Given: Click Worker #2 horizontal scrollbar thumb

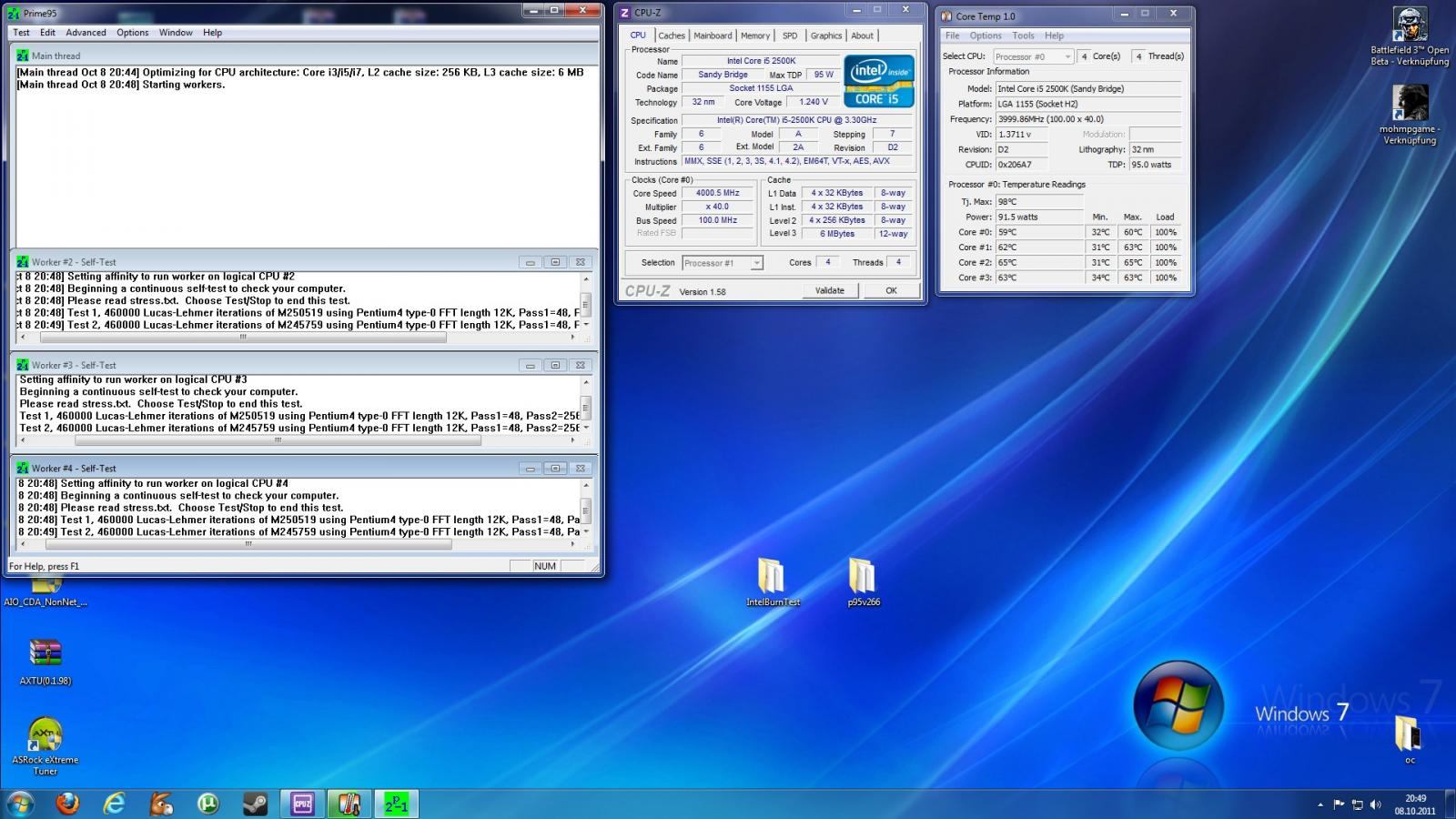Looking at the screenshot, I should tap(243, 337).
